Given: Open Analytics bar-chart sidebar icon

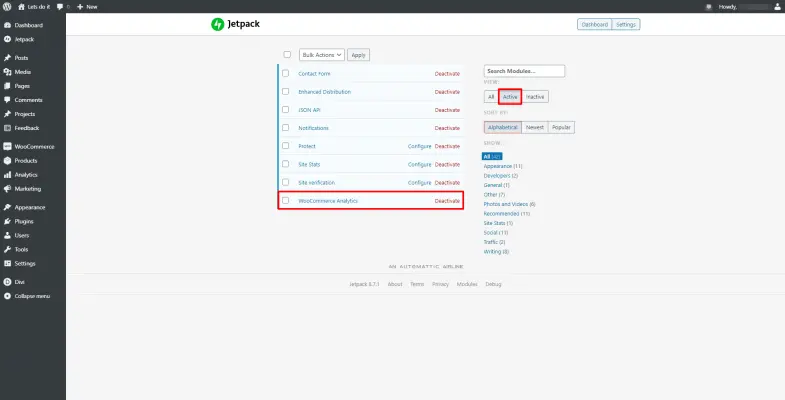Looking at the screenshot, I should pos(7,175).
